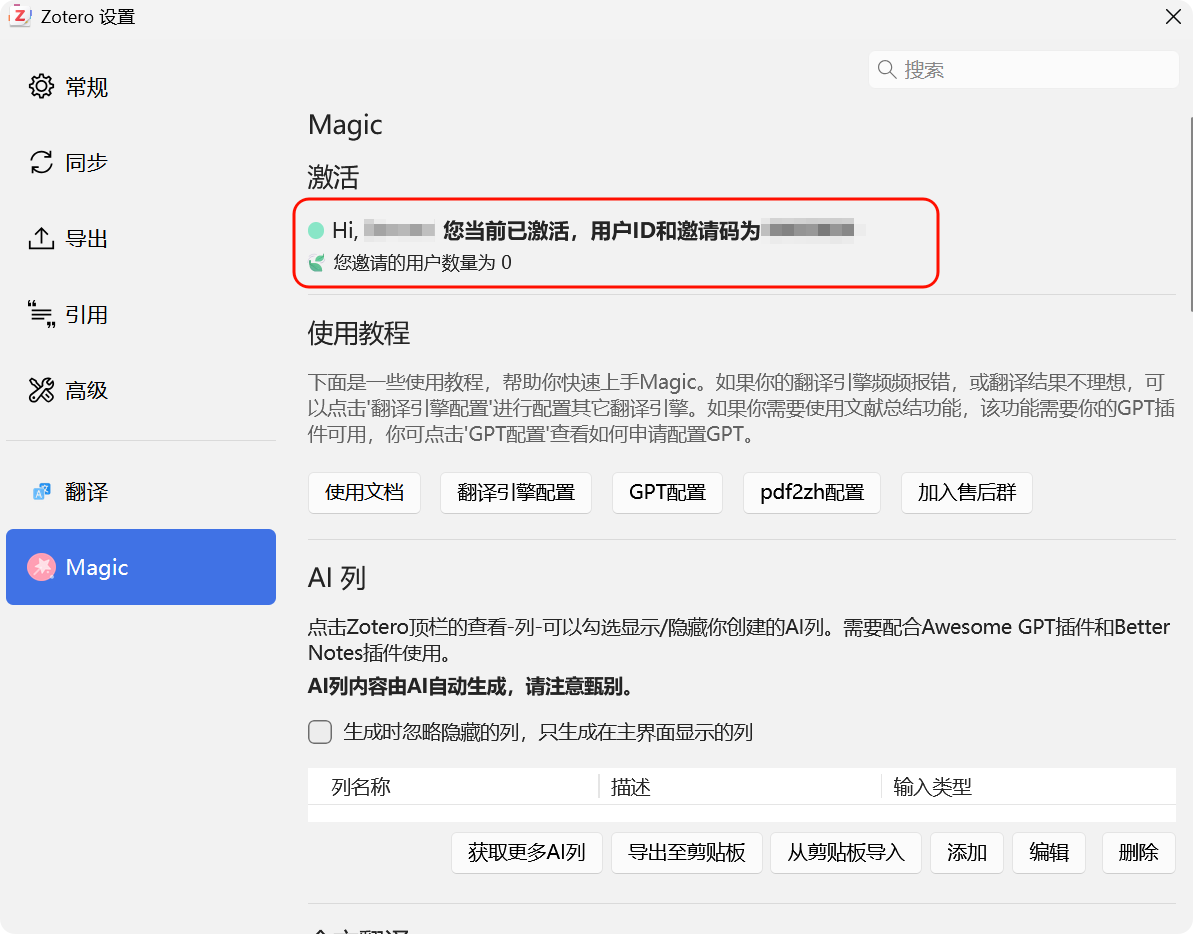The image size is (1193, 934).
Task: Click the 激活 section heading
Action: (333, 177)
